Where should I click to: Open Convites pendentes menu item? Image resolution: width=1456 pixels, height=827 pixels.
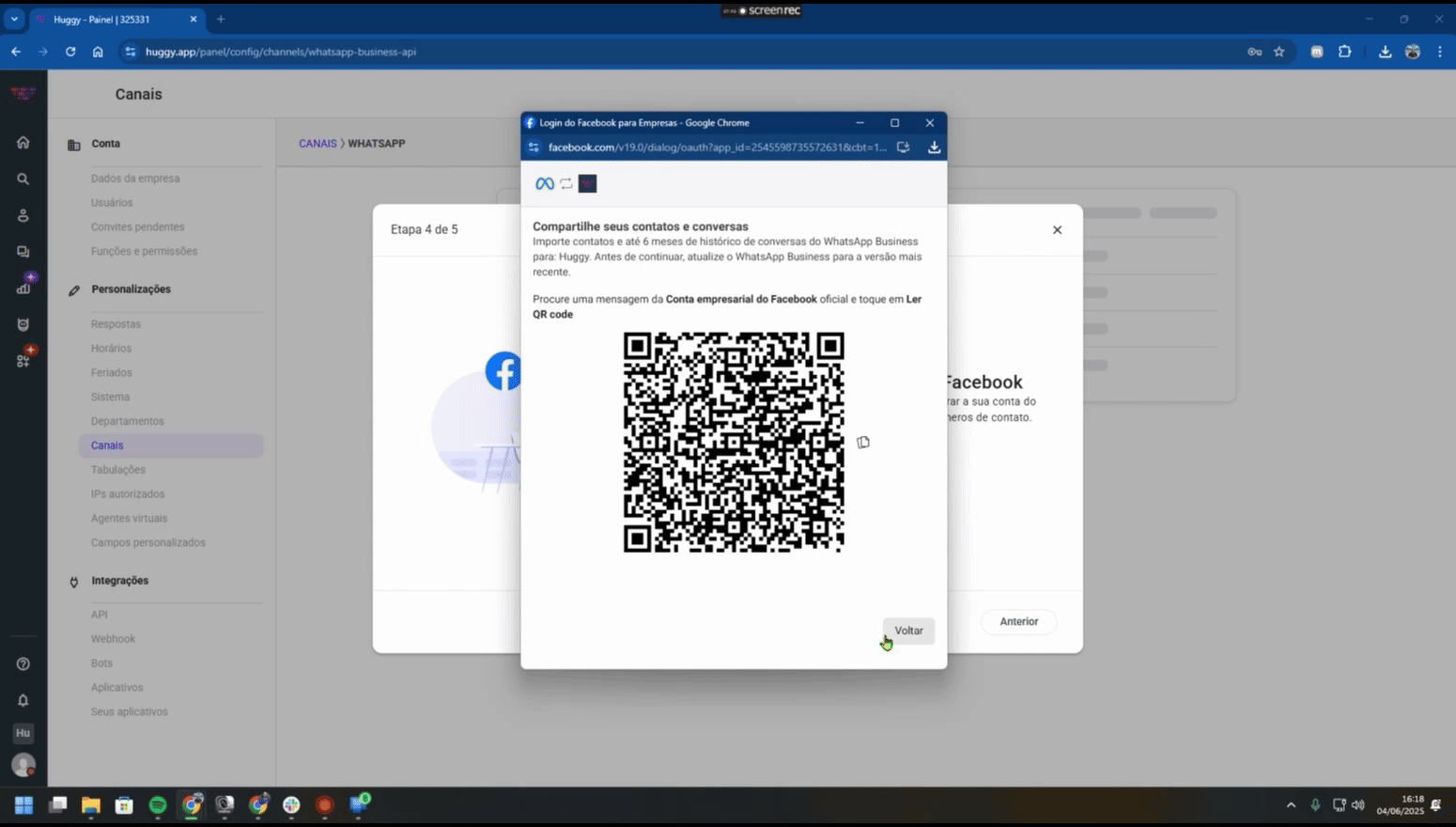(x=137, y=227)
